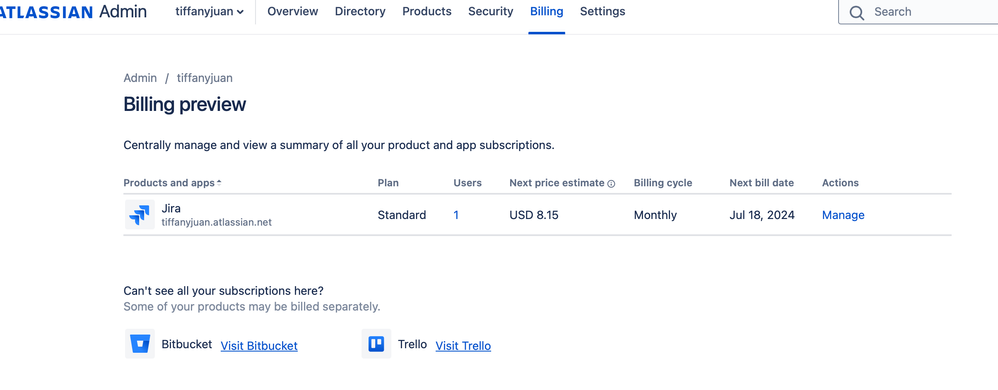The image size is (998, 390).
Task: Click the Admin breadcrumb link
Action: tap(140, 78)
